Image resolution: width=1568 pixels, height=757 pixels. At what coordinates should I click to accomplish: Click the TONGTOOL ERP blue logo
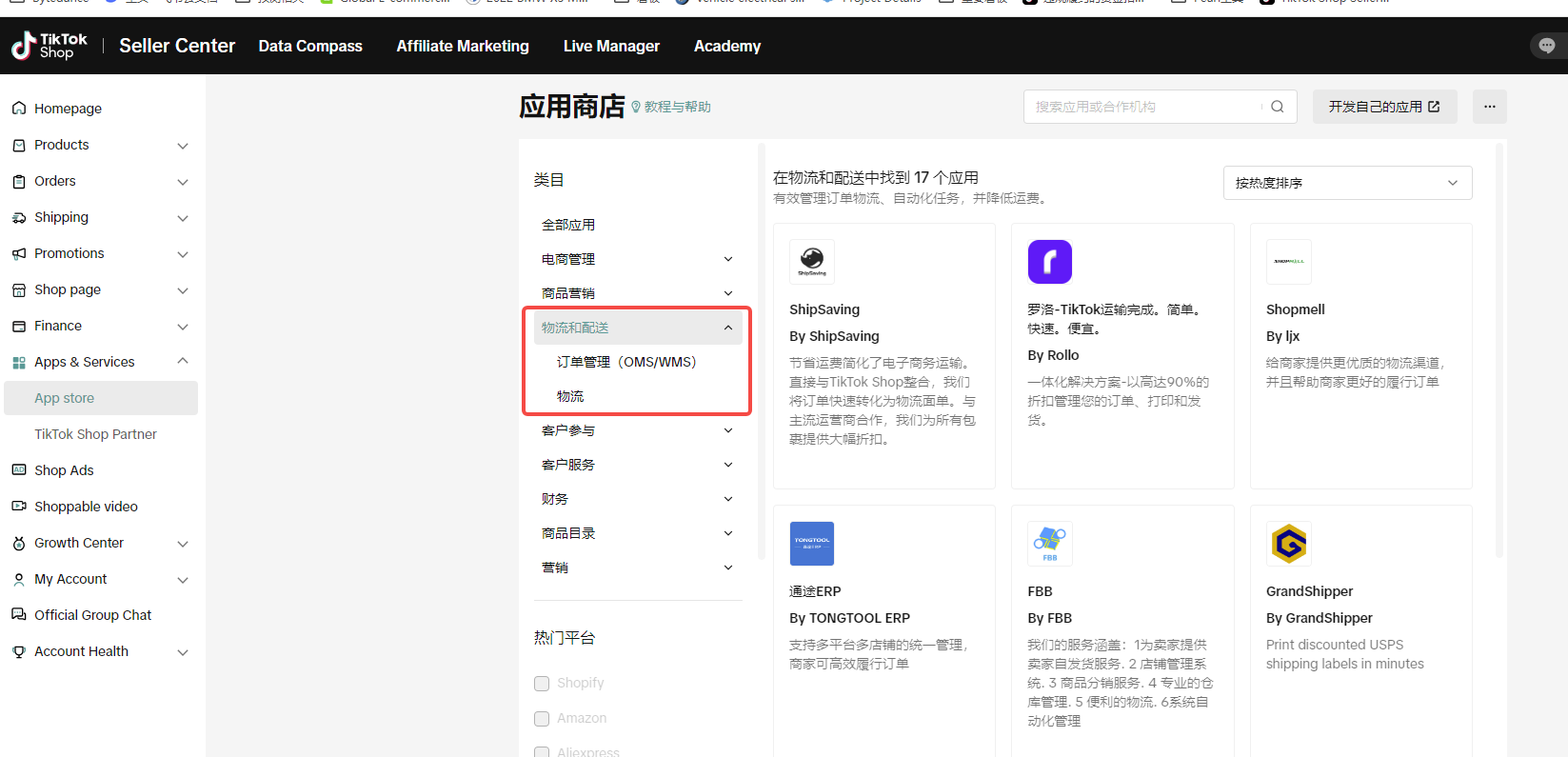(812, 544)
